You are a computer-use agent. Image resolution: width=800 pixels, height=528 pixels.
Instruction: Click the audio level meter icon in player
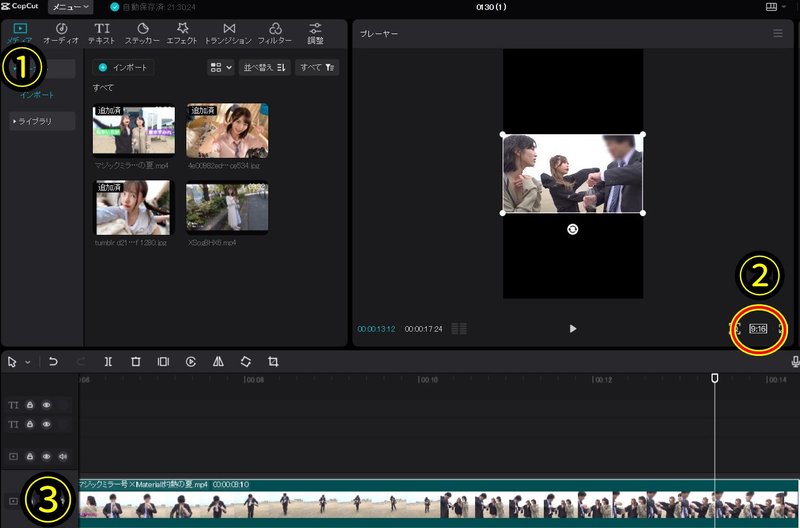coord(459,329)
